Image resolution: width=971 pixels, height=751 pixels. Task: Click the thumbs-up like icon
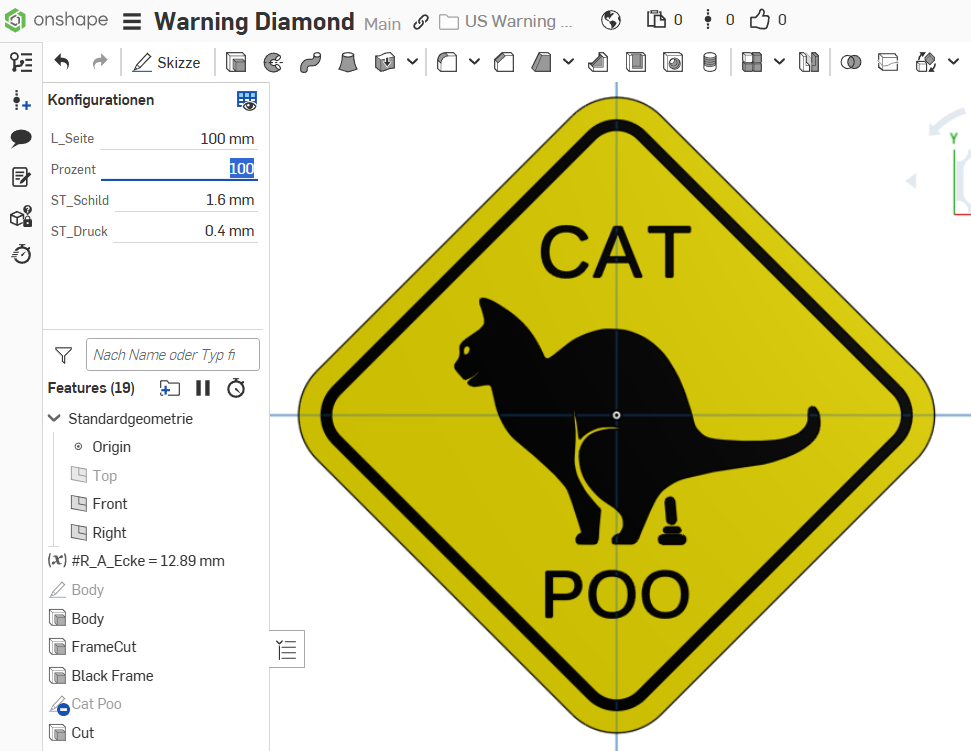(759, 20)
